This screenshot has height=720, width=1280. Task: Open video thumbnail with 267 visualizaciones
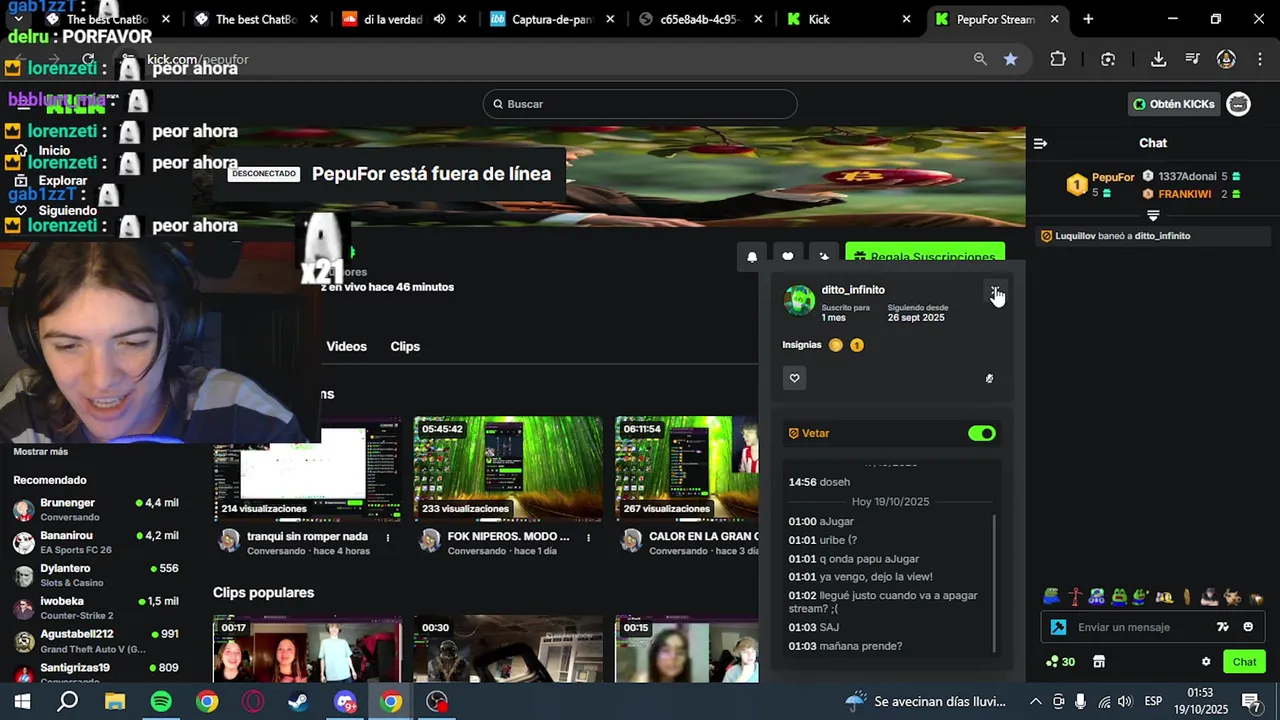687,469
